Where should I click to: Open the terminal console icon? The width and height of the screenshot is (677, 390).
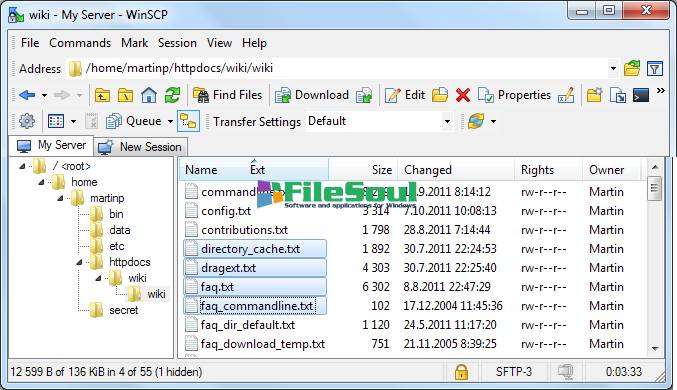(x=641, y=95)
